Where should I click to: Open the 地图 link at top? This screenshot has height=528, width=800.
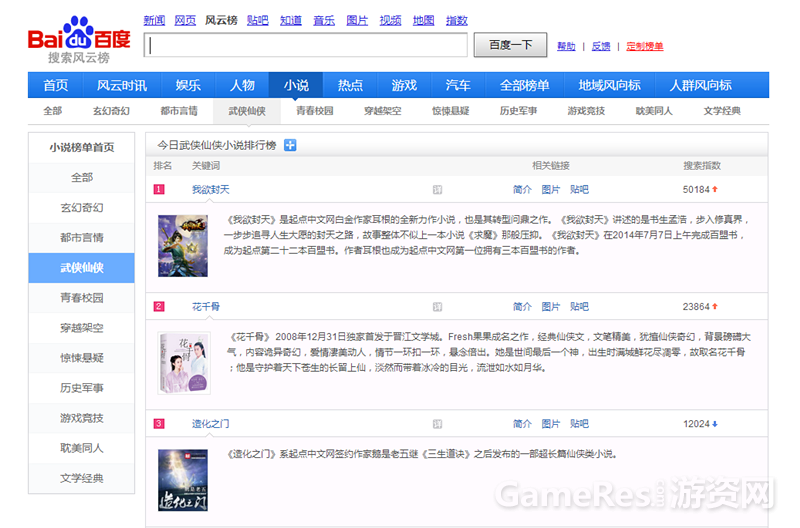[x=423, y=20]
